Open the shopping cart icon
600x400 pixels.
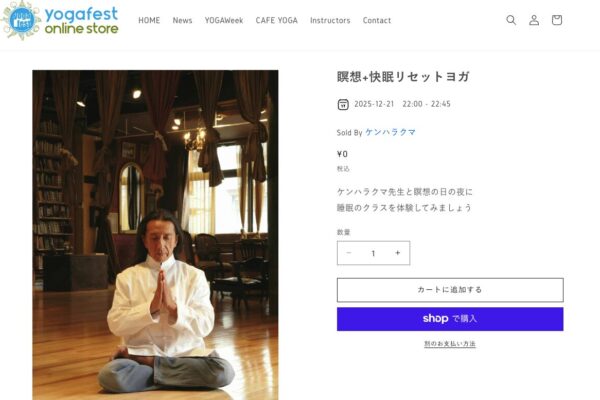point(557,20)
